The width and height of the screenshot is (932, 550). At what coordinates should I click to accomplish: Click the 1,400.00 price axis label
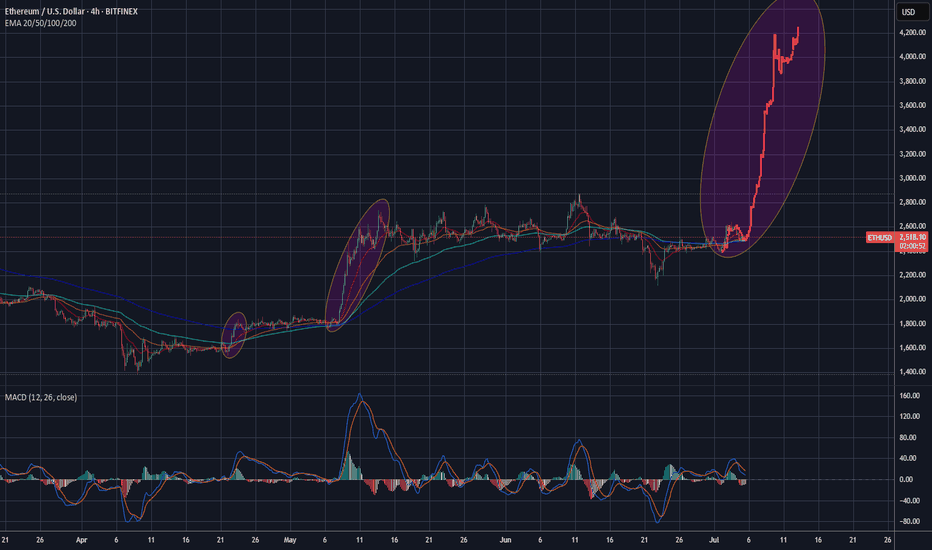[912, 372]
